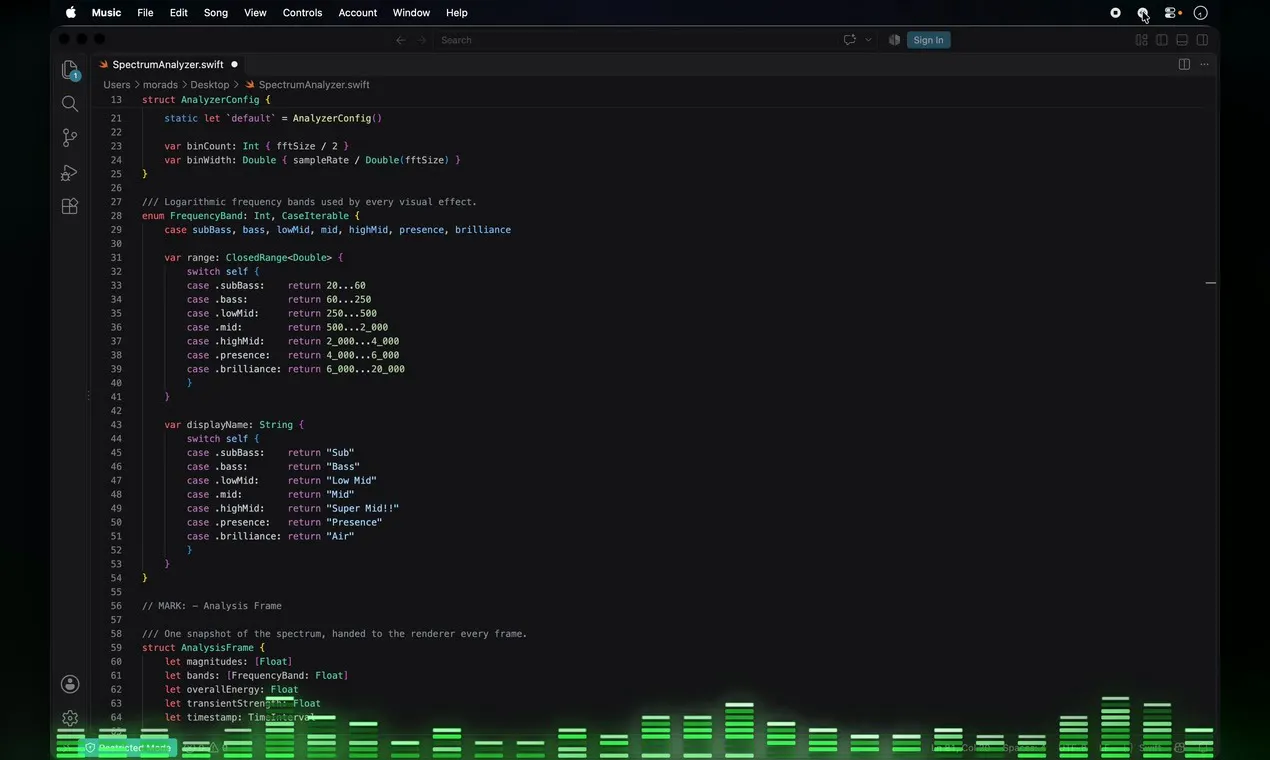Click line number 43 in gutter
The height and width of the screenshot is (760, 1270).
116,425
